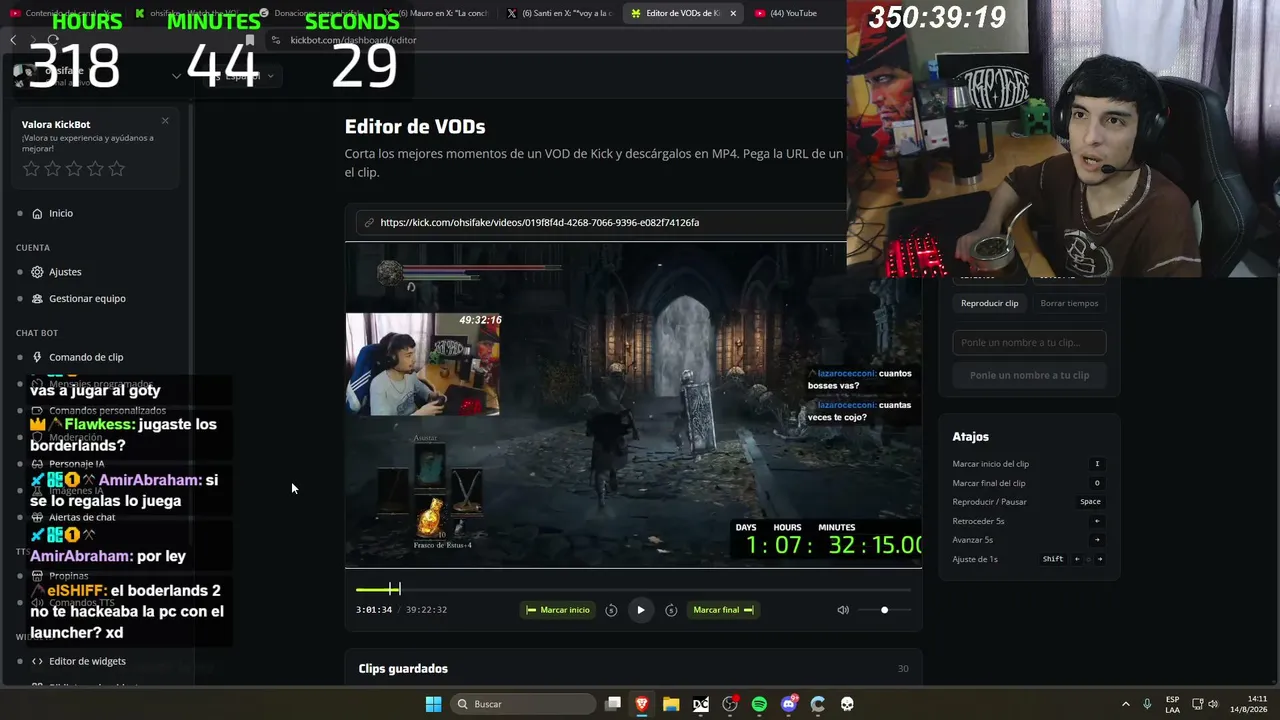This screenshot has width=1280, height=720.
Task: Click the timeline playhead marker
Action: [399, 589]
